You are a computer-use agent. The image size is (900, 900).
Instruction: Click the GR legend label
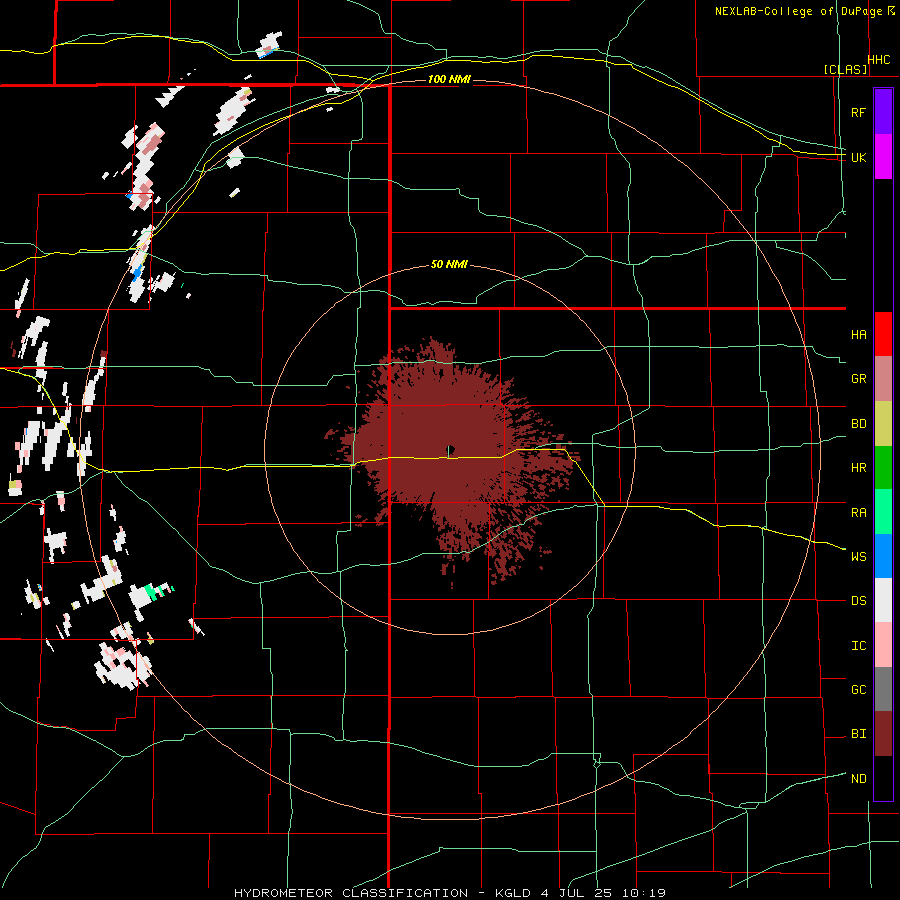858,379
